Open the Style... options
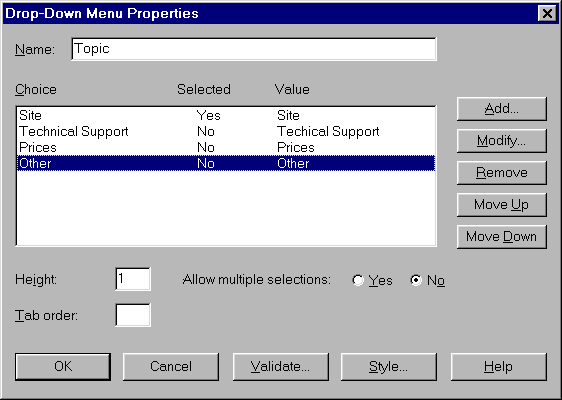This screenshot has width=562, height=400. coord(389,367)
